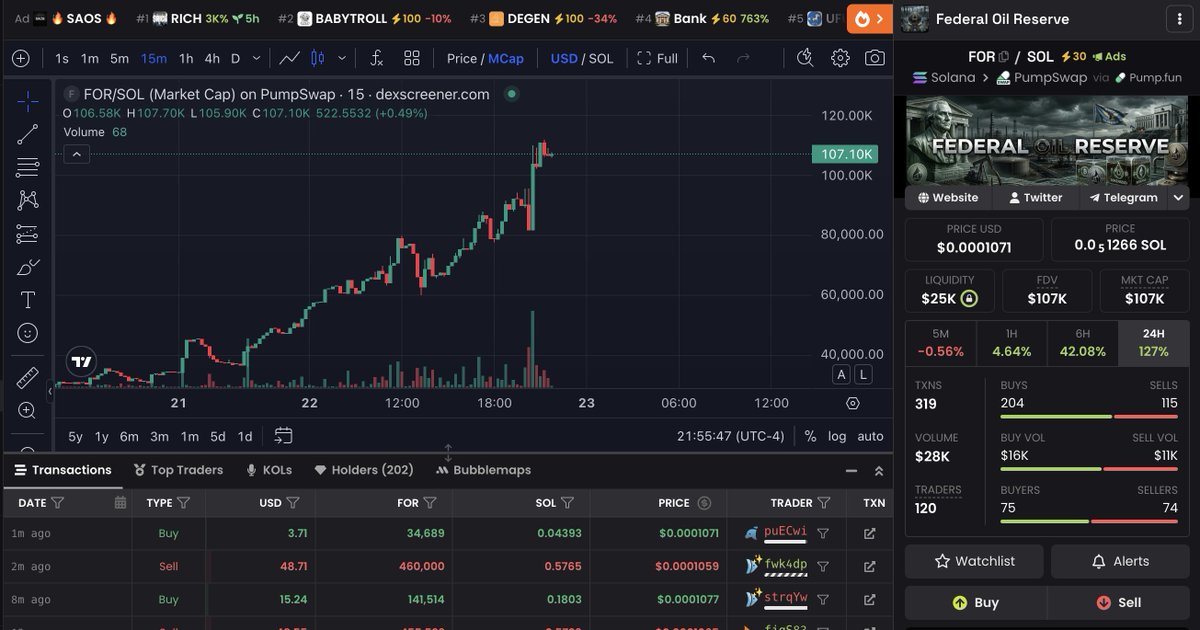The image size is (1200, 630).
Task: Open Bubblemaps tab
Action: (x=483, y=470)
